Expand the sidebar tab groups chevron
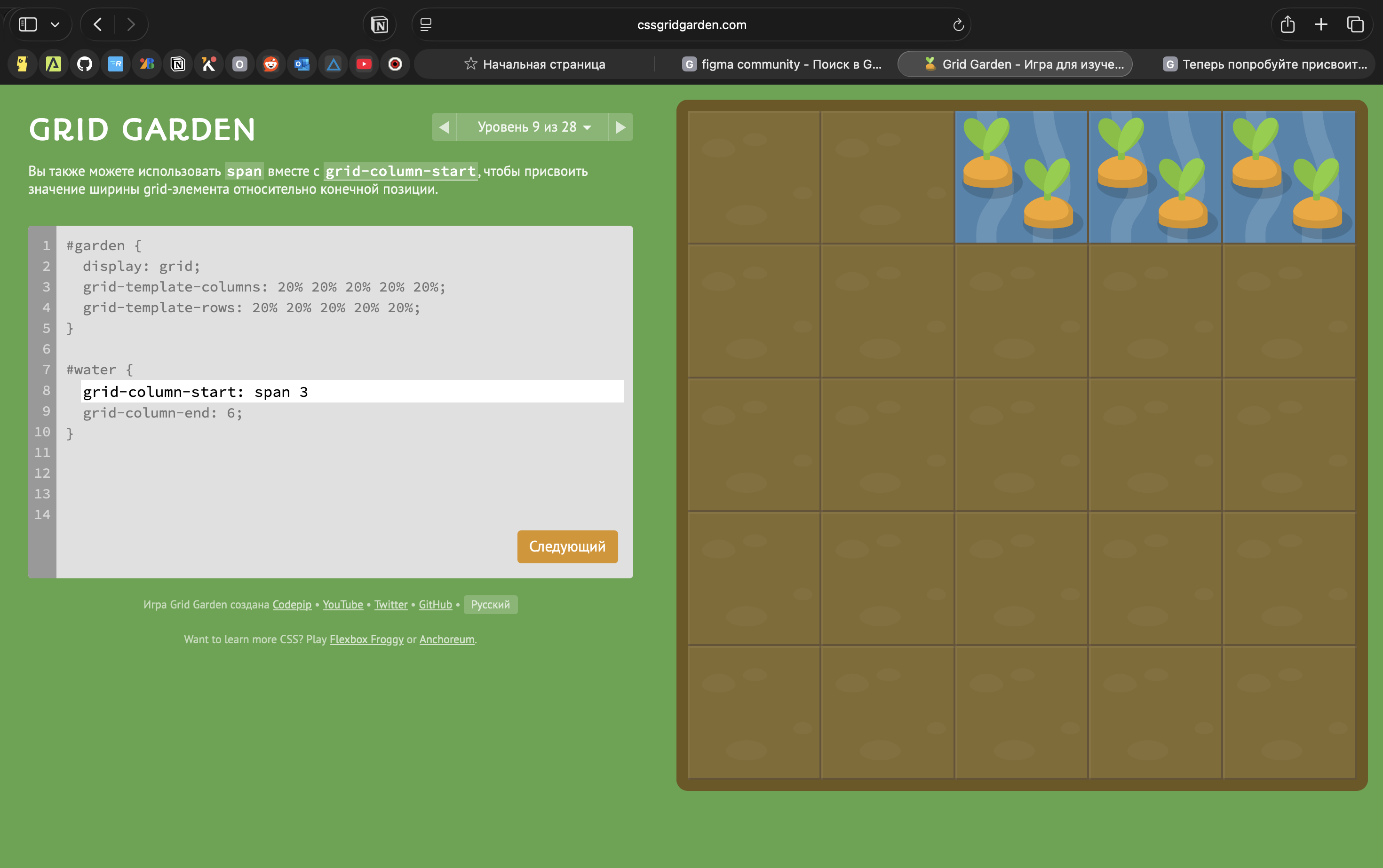Viewport: 1383px width, 868px height. pos(55,24)
